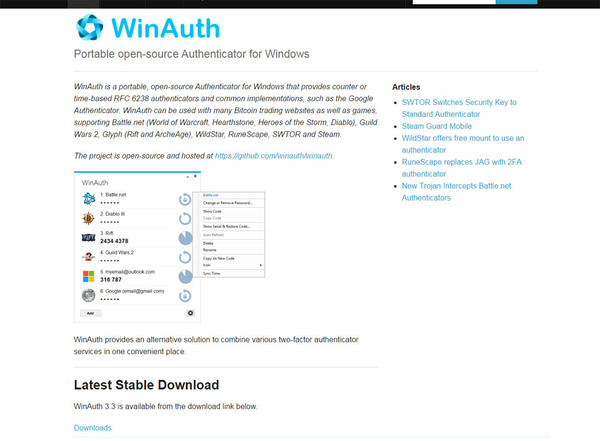Click the Google authenticator globe icon

click(88, 296)
